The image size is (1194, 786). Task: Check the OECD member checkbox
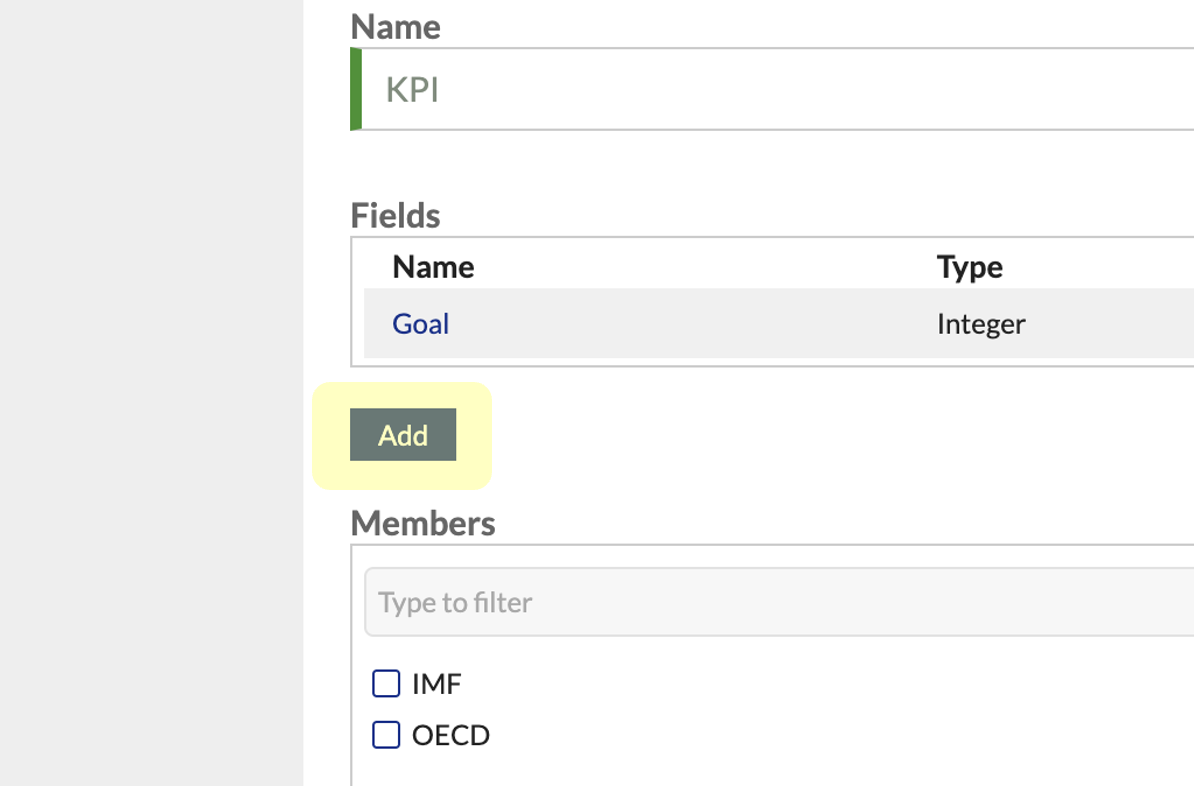386,735
